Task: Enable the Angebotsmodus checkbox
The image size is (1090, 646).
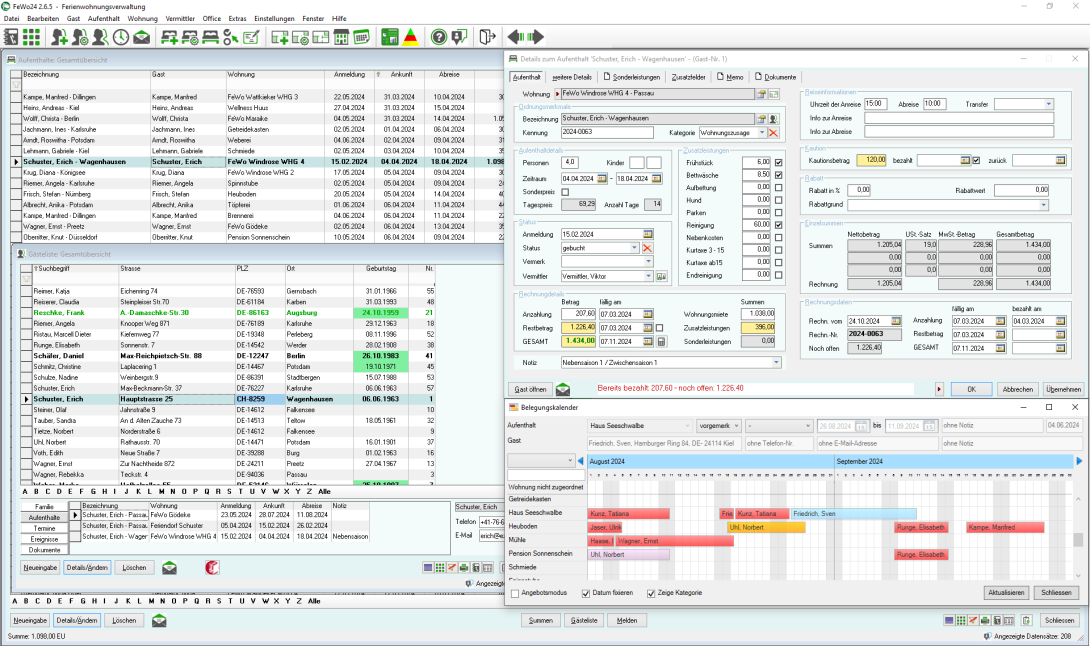Action: coord(515,593)
